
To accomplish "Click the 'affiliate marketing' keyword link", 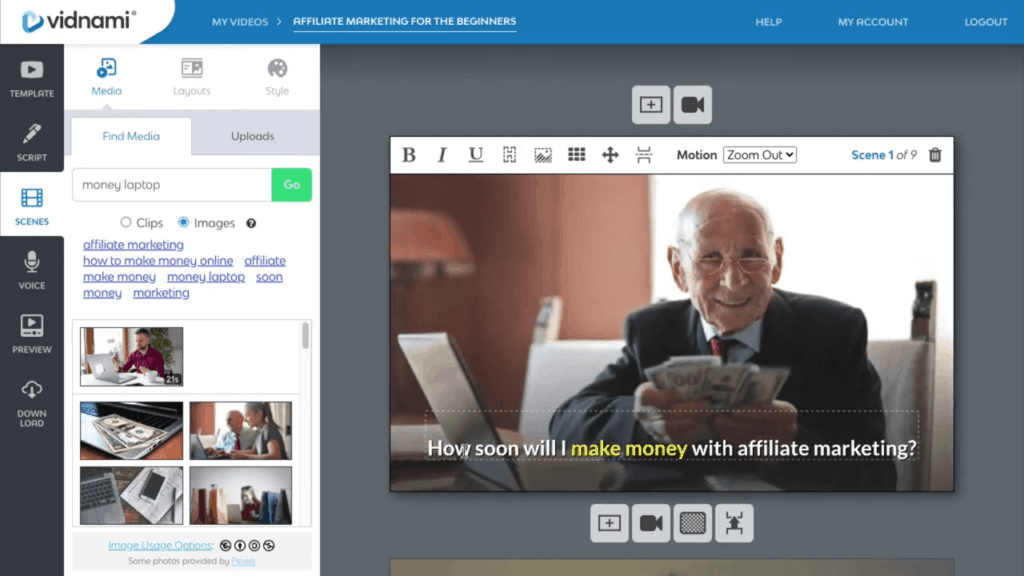I will tap(133, 244).
